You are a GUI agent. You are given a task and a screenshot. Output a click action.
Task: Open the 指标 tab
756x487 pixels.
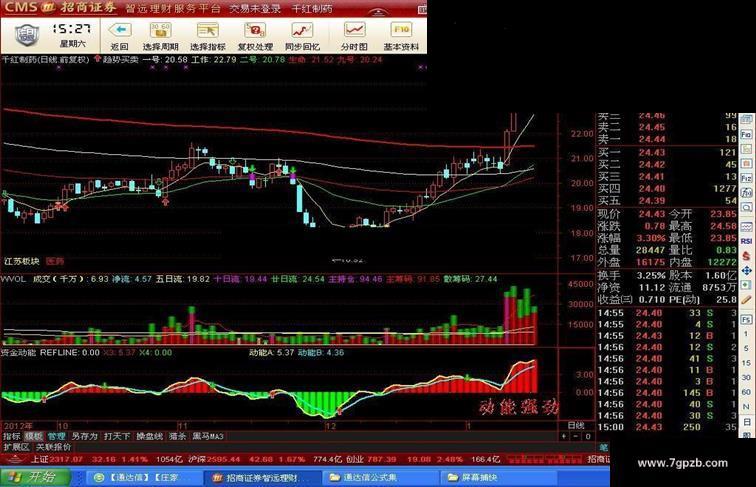pyautogui.click(x=11, y=436)
